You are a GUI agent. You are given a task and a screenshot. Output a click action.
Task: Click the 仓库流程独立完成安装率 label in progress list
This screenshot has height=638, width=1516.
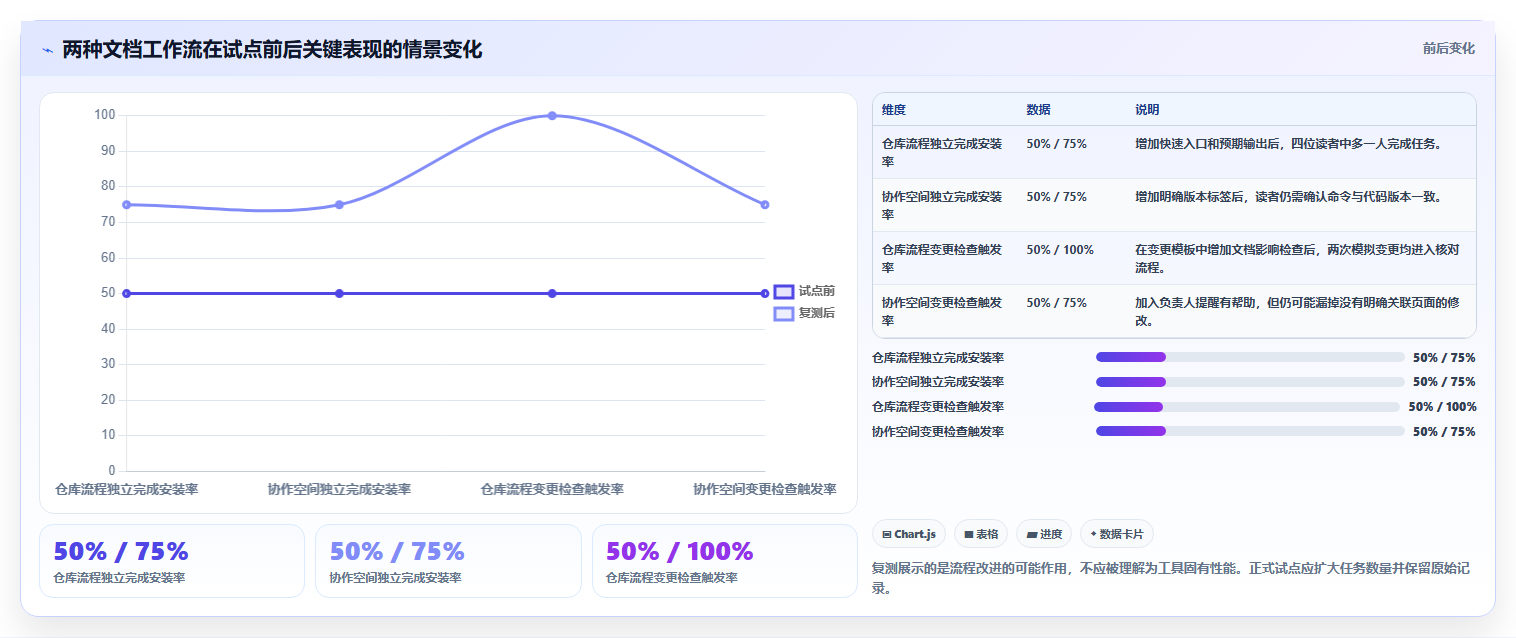938,357
